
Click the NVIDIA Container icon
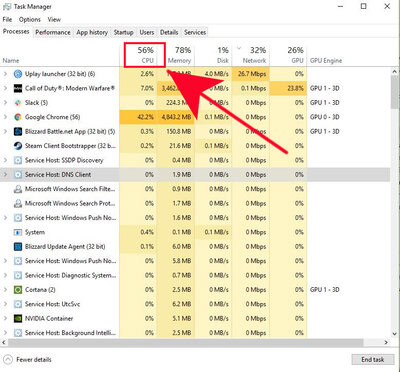[x=18, y=318]
